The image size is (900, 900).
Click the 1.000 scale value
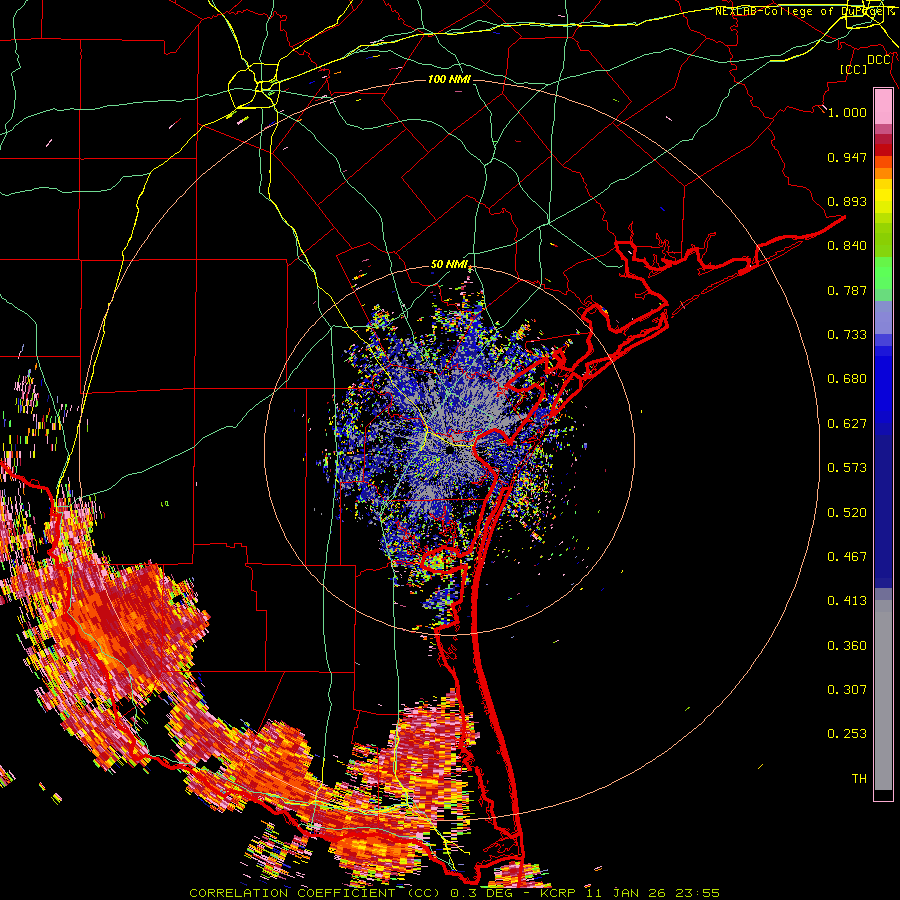click(847, 112)
